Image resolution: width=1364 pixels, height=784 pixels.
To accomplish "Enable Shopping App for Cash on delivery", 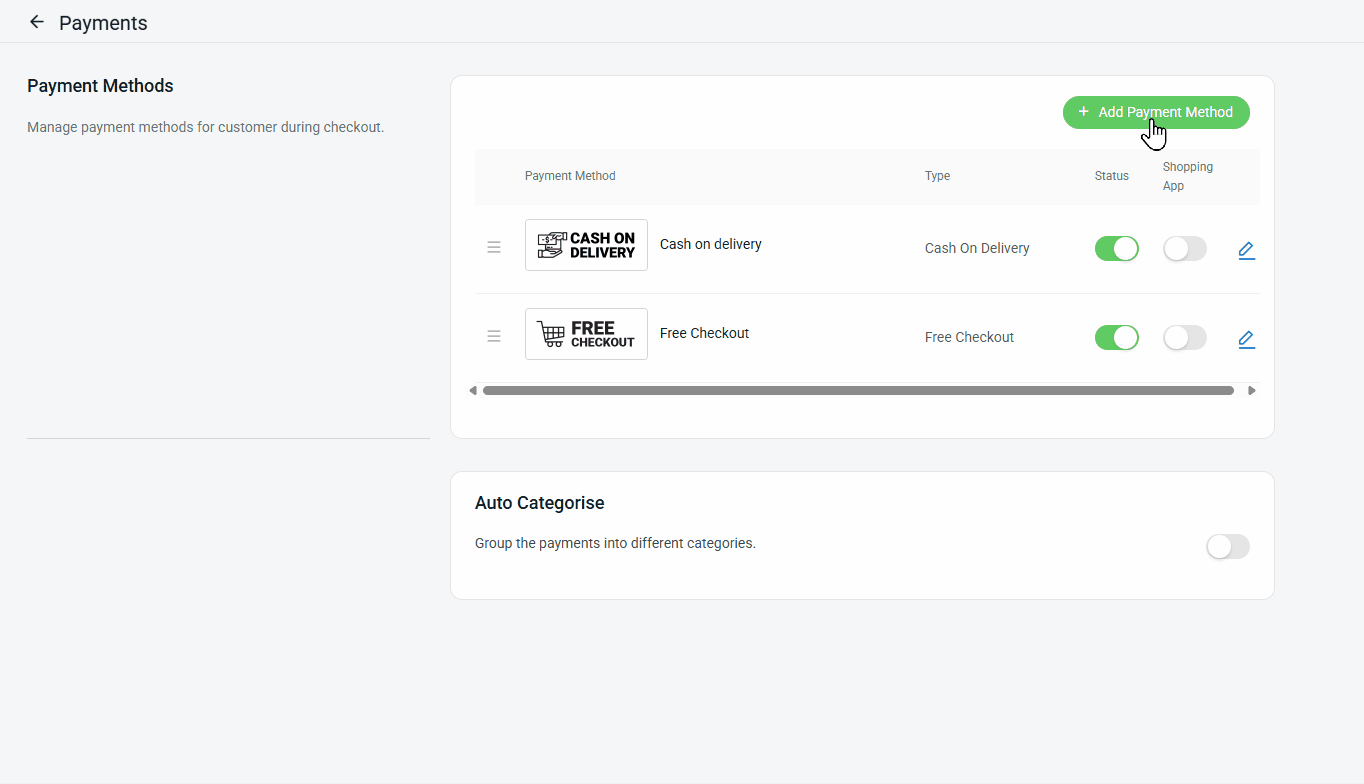I will click(x=1185, y=248).
